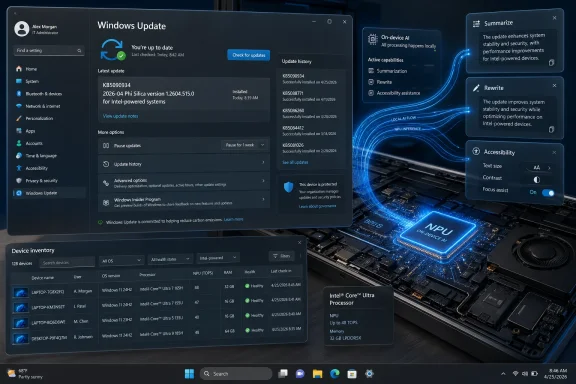The width and height of the screenshot is (576, 384).
Task: Click the Contrast half-circle icon
Action: click(x=536, y=179)
